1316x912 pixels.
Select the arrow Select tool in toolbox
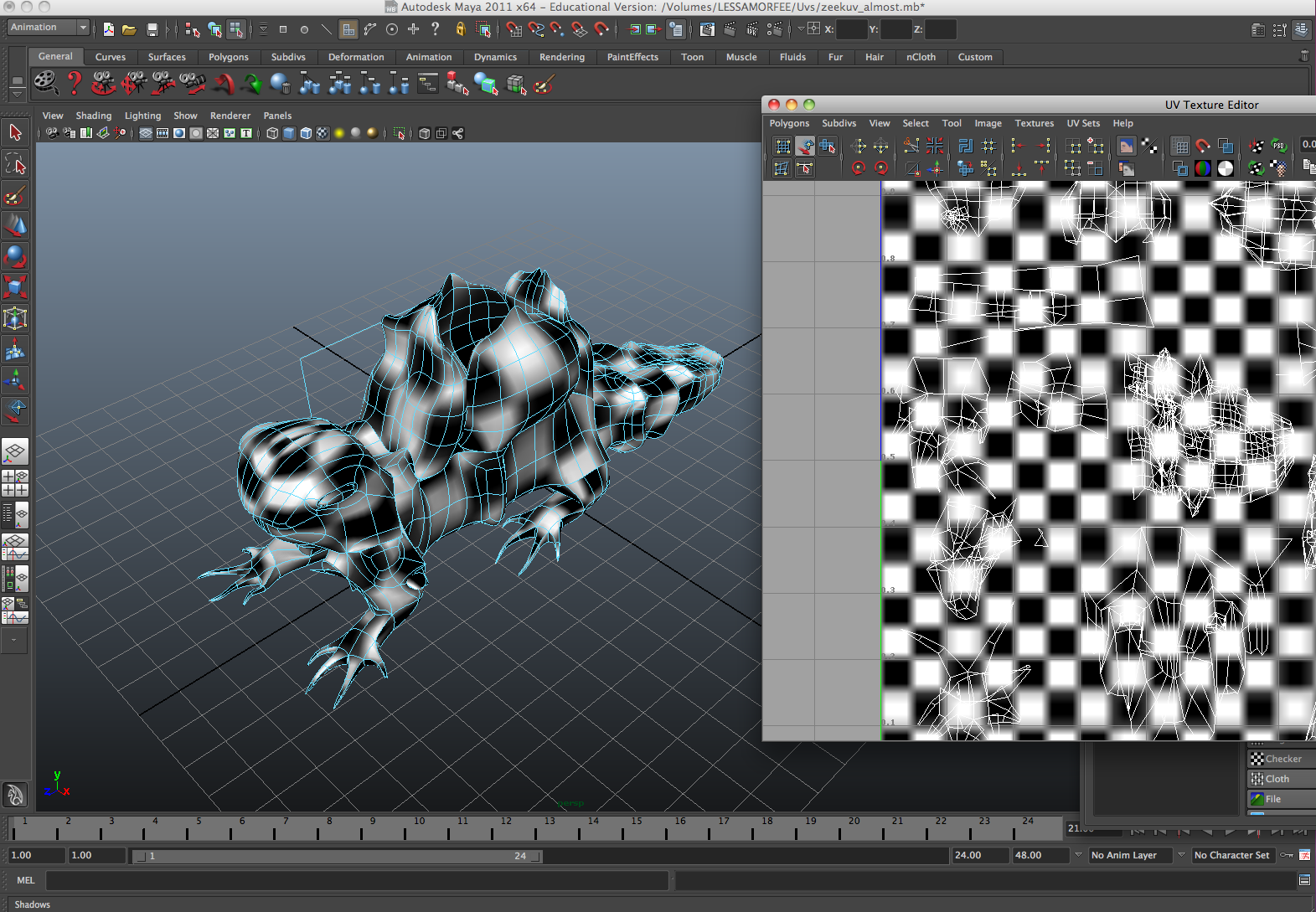[15, 132]
